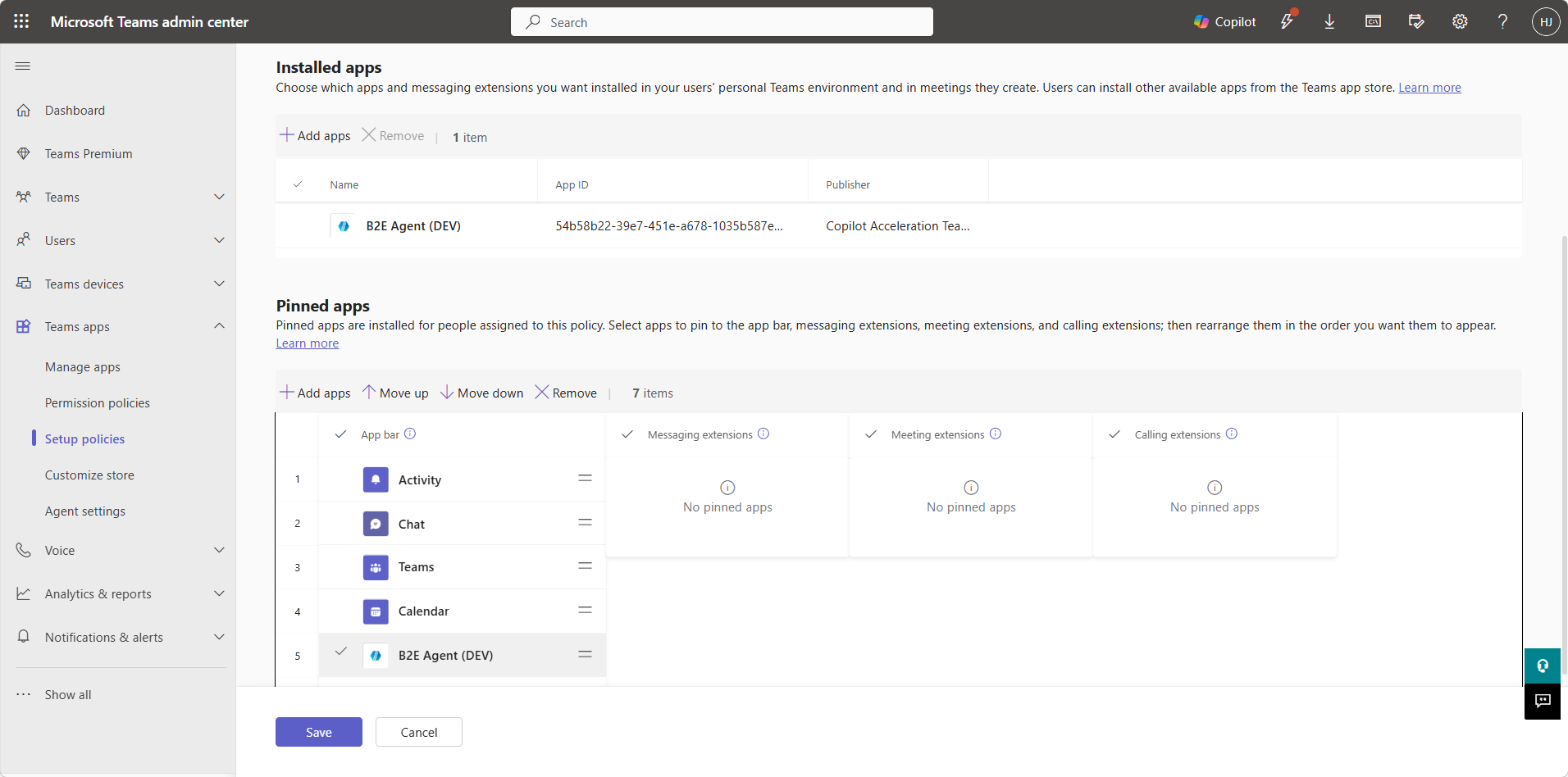The height and width of the screenshot is (777, 1568).
Task: Expand the Voice navigation section
Action: (219, 550)
